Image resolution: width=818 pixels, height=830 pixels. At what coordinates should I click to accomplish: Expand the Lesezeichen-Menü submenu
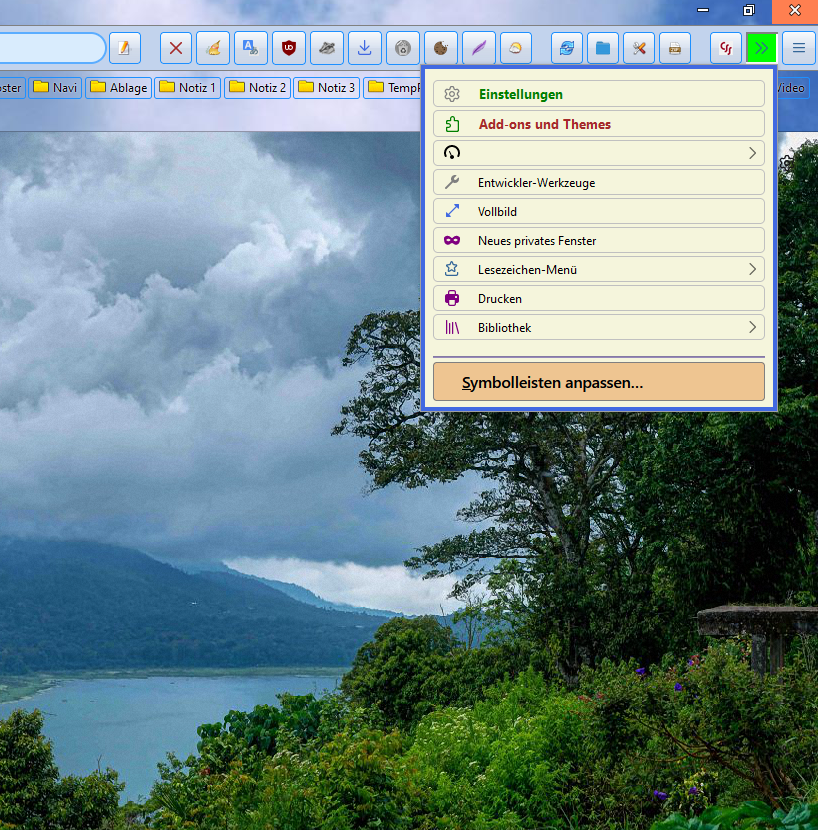599,269
